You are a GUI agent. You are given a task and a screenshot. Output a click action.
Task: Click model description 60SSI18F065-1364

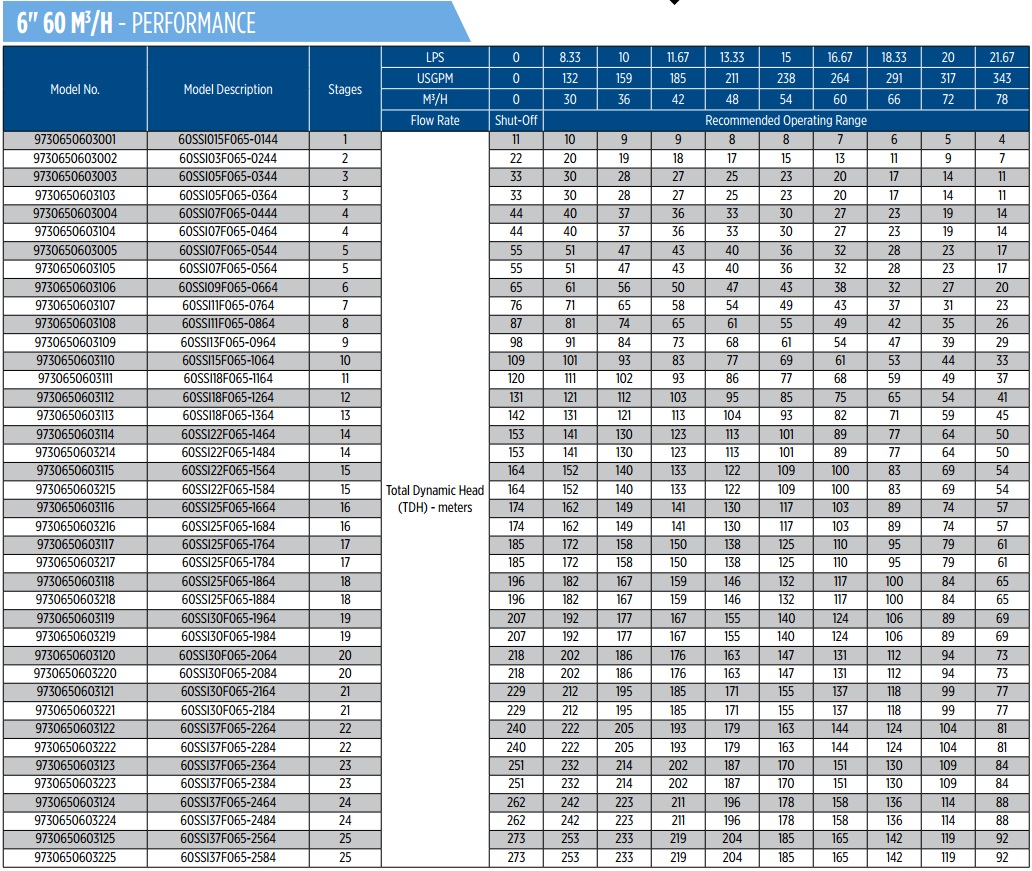pos(228,416)
